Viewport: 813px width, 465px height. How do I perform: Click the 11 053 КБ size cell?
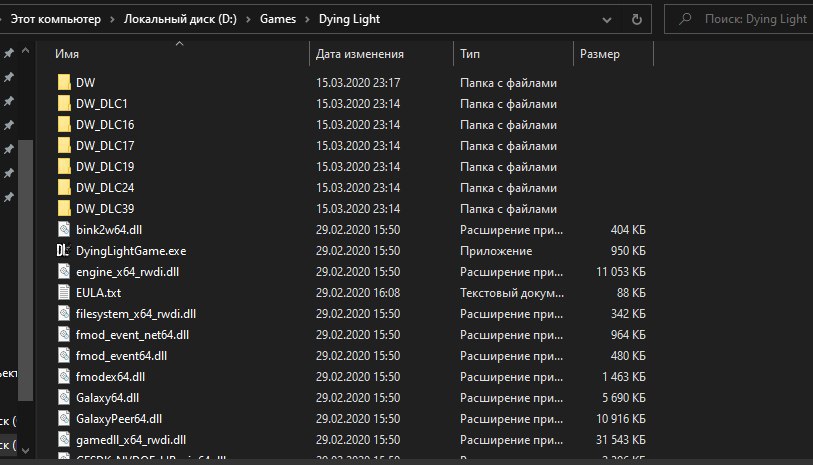coord(621,272)
